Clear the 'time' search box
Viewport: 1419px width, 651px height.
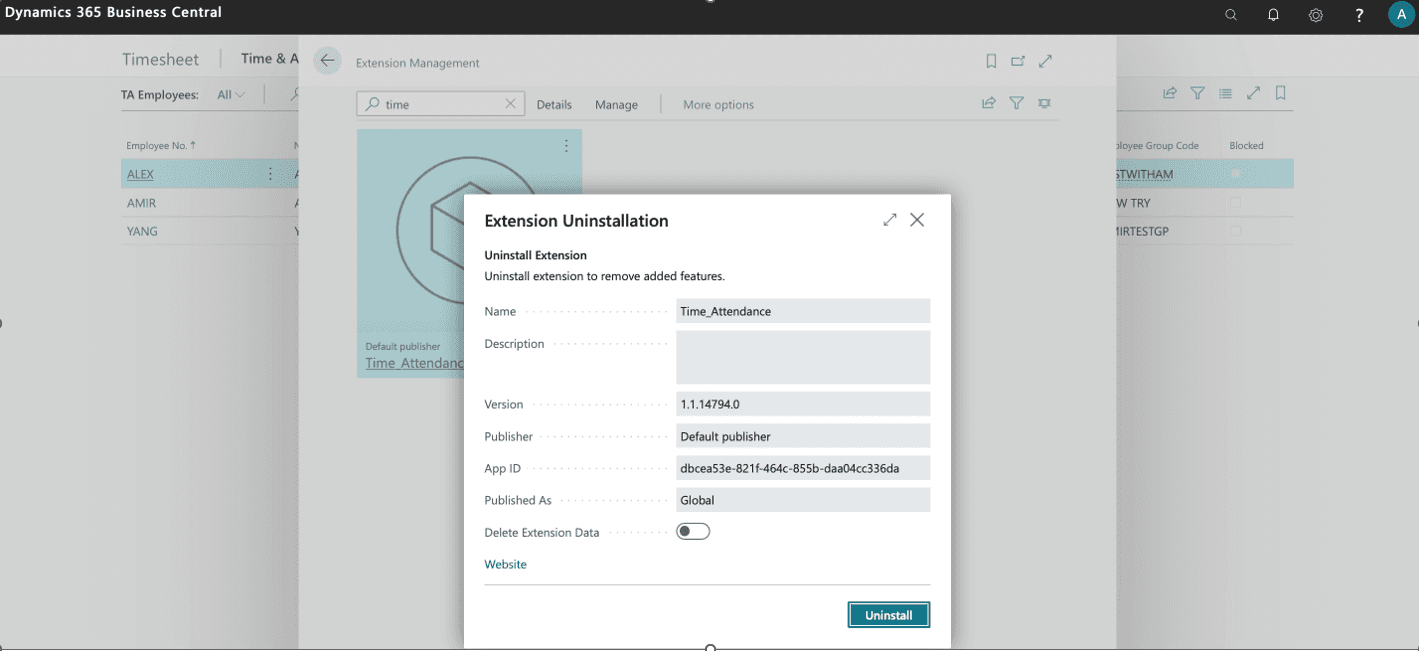tap(510, 104)
